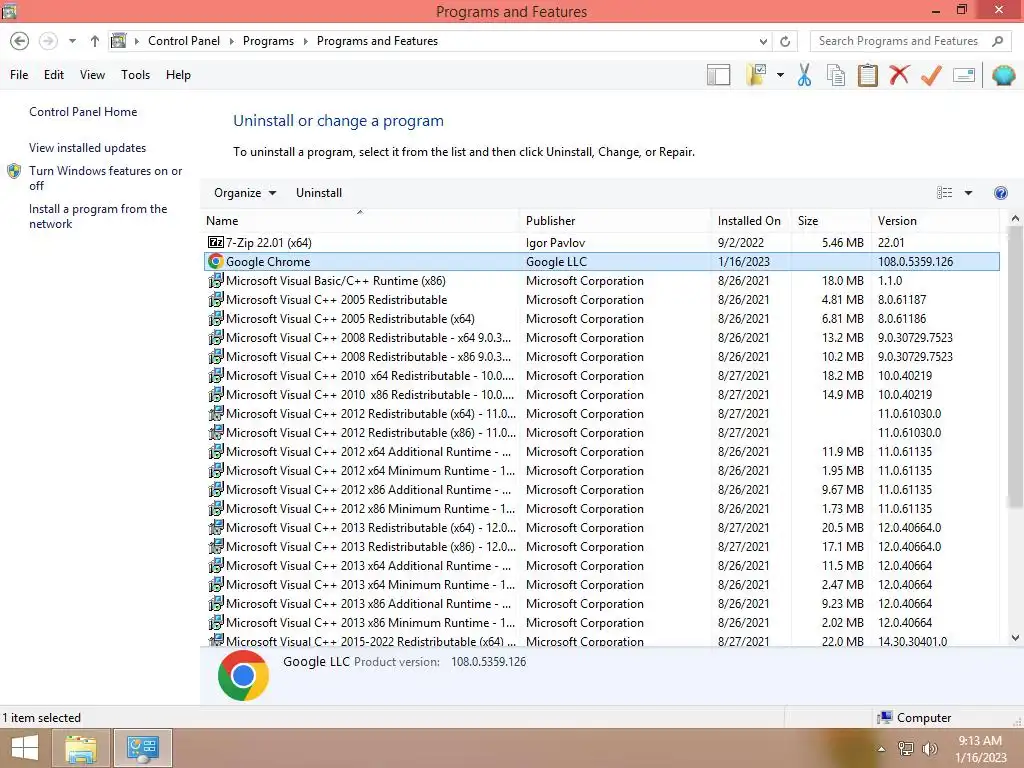Click the red X Delete toolbar icon
Screen dimensions: 1024x768
[899, 74]
